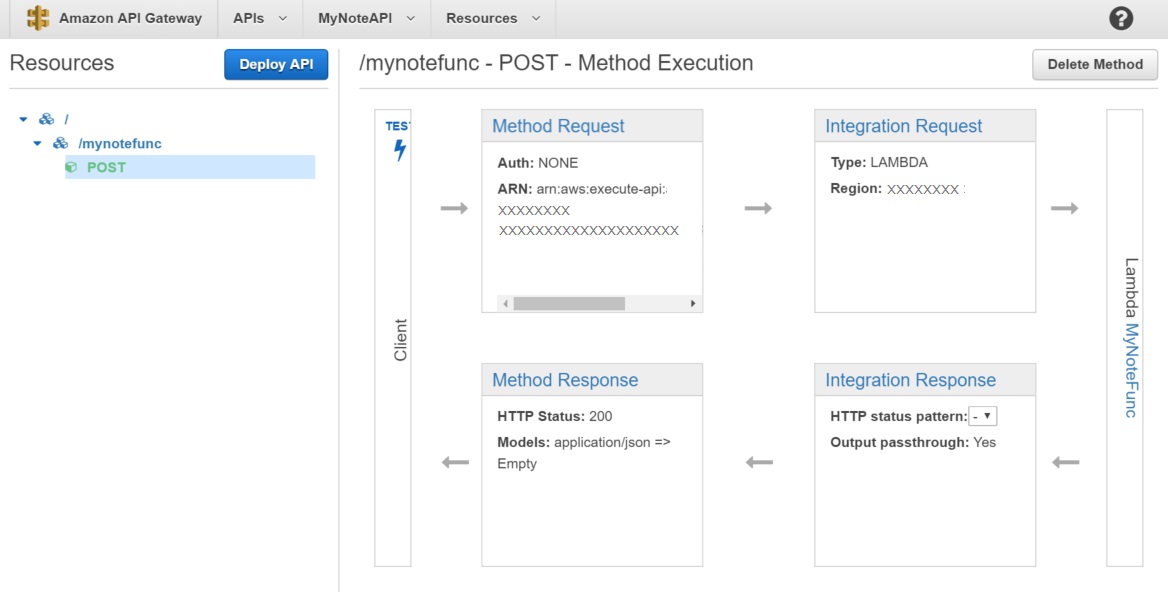
Task: Open the Method Request settings link
Action: [559, 126]
